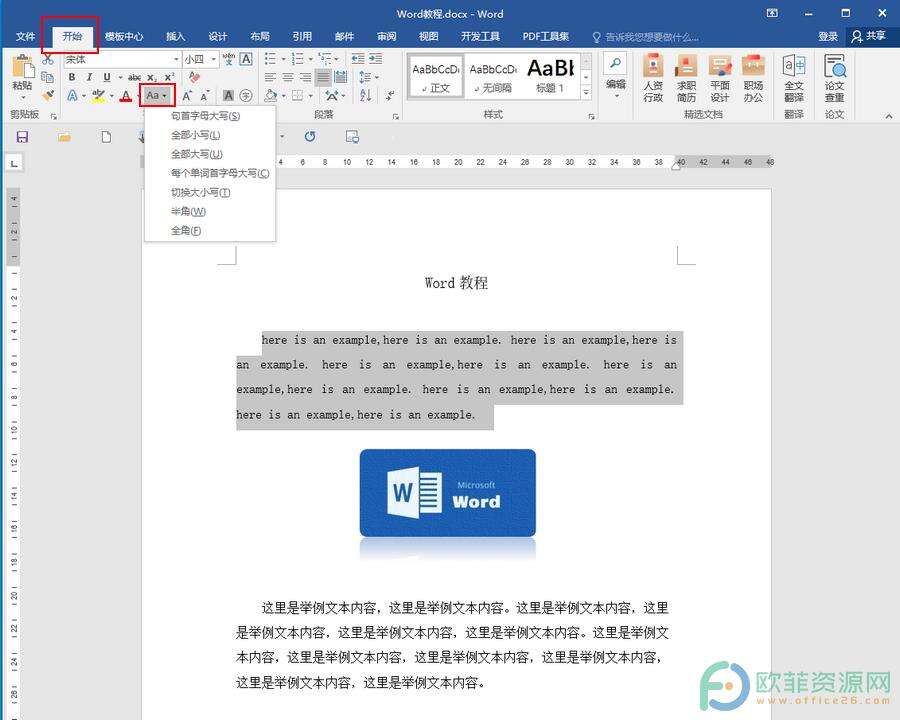Click the Save icon in the quick toolbar
This screenshot has height=720, width=900.
click(x=22, y=137)
